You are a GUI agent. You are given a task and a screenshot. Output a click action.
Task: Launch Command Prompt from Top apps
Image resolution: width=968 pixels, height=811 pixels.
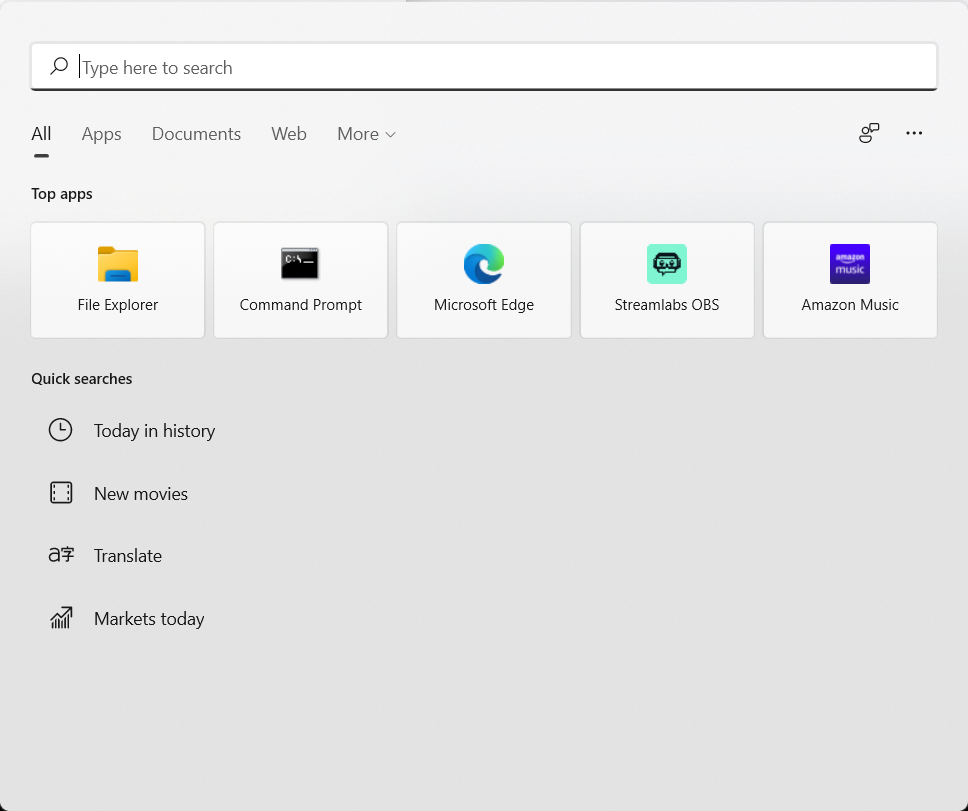tap(301, 280)
